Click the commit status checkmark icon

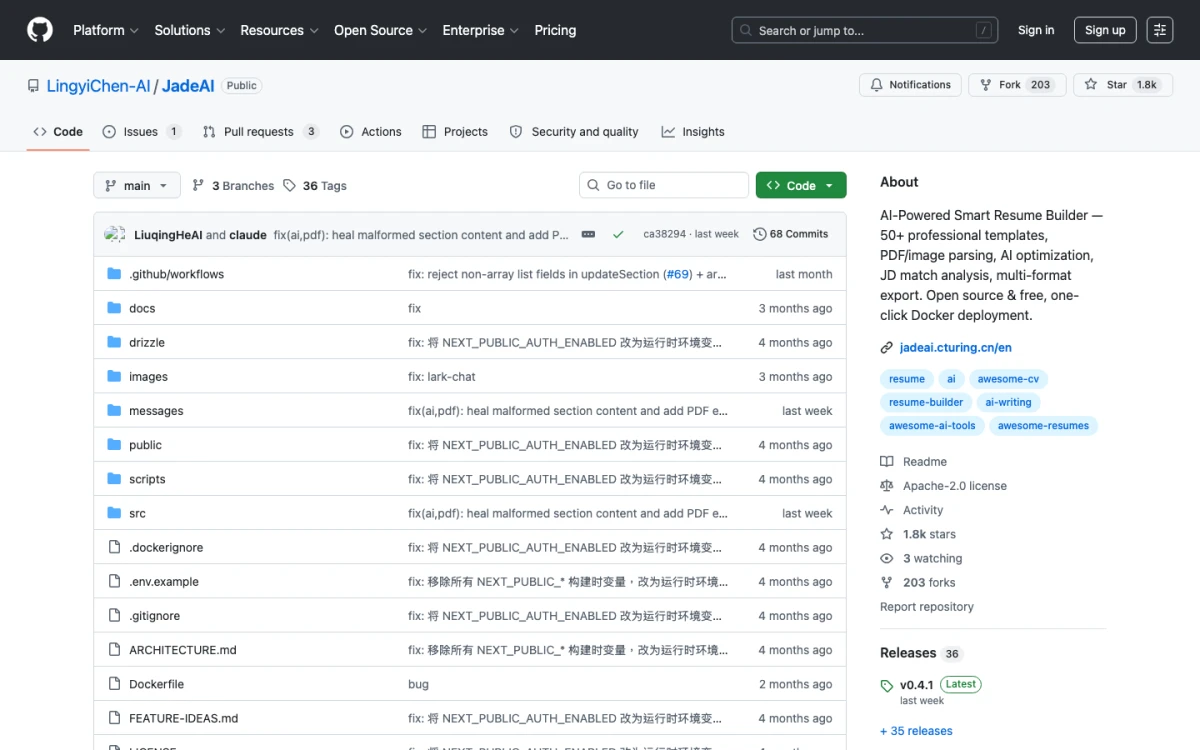coord(618,234)
